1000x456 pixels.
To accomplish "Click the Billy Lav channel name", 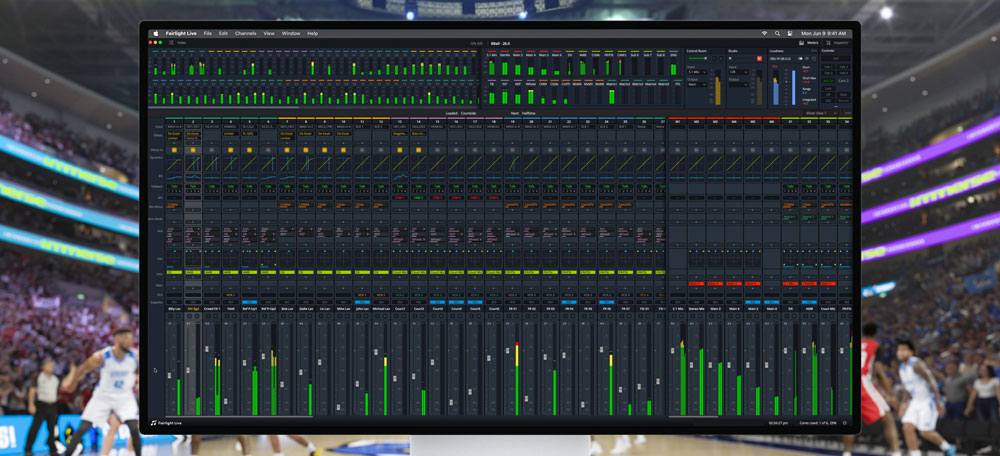I will (x=173, y=309).
